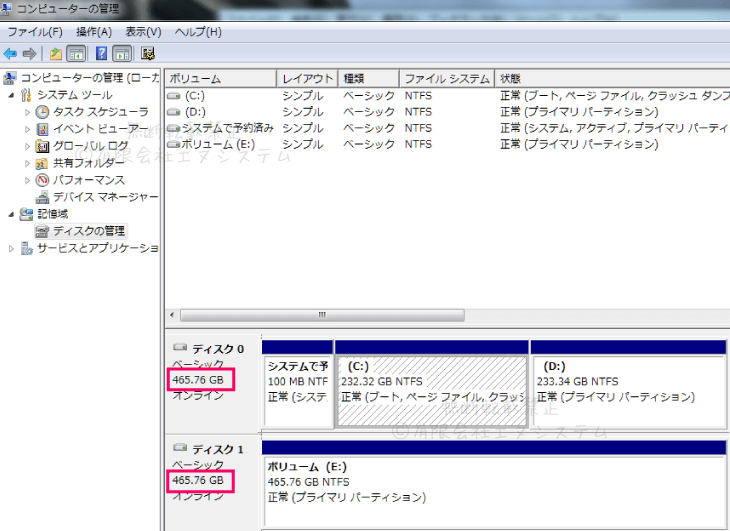Expand the 共有フォルダー node

coord(27,163)
